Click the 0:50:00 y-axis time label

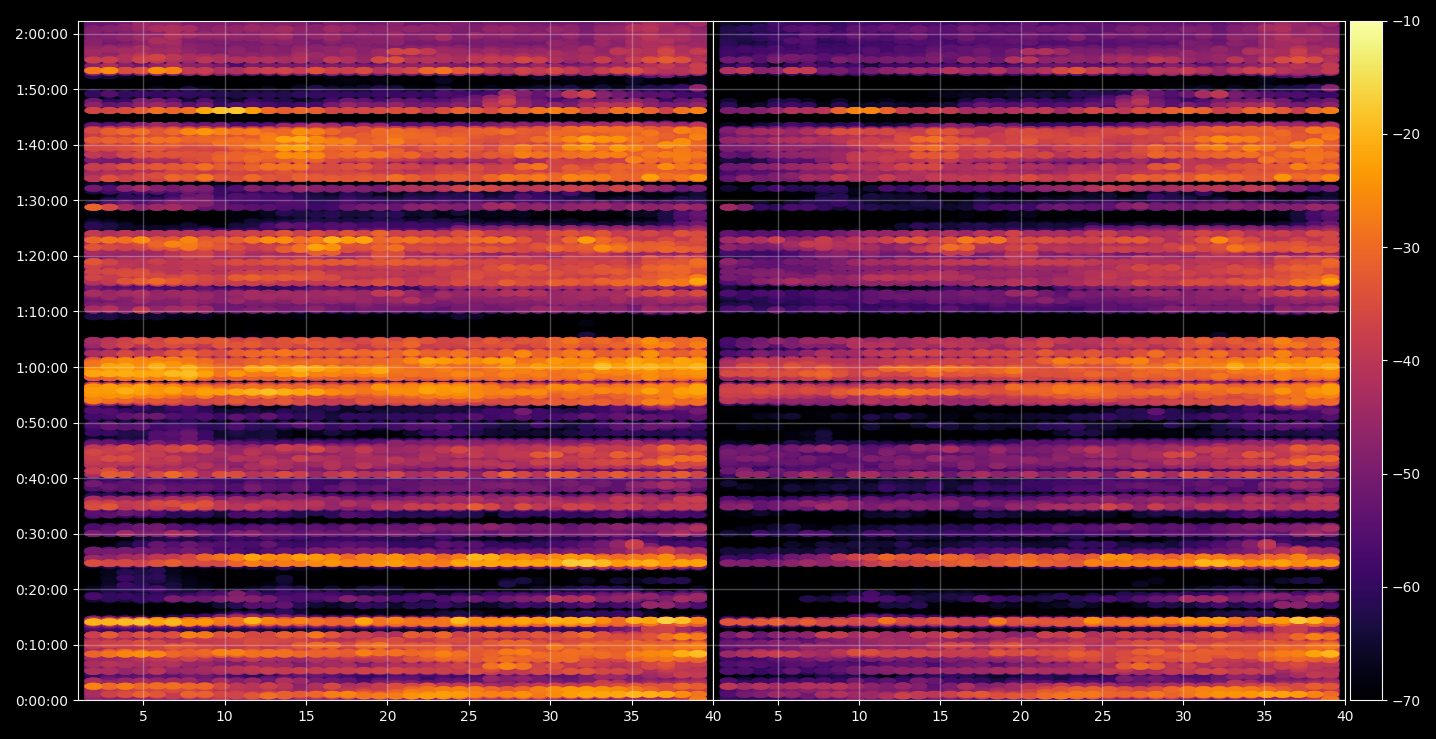click(42, 423)
